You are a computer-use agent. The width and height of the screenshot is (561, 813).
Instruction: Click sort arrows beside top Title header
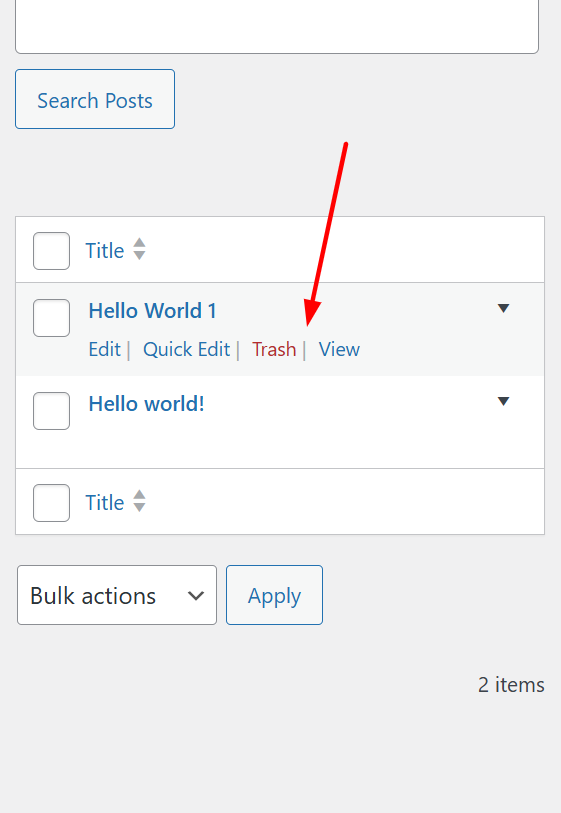pos(139,249)
